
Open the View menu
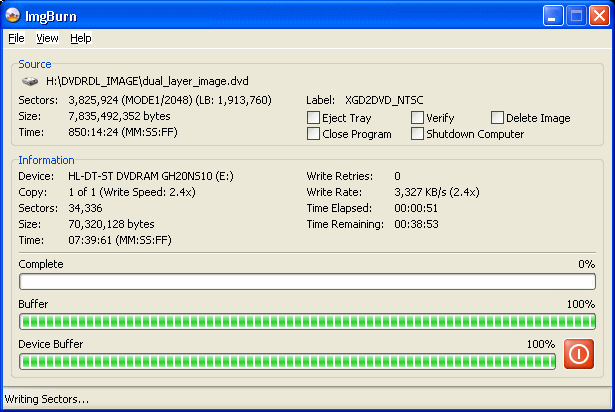[x=47, y=38]
